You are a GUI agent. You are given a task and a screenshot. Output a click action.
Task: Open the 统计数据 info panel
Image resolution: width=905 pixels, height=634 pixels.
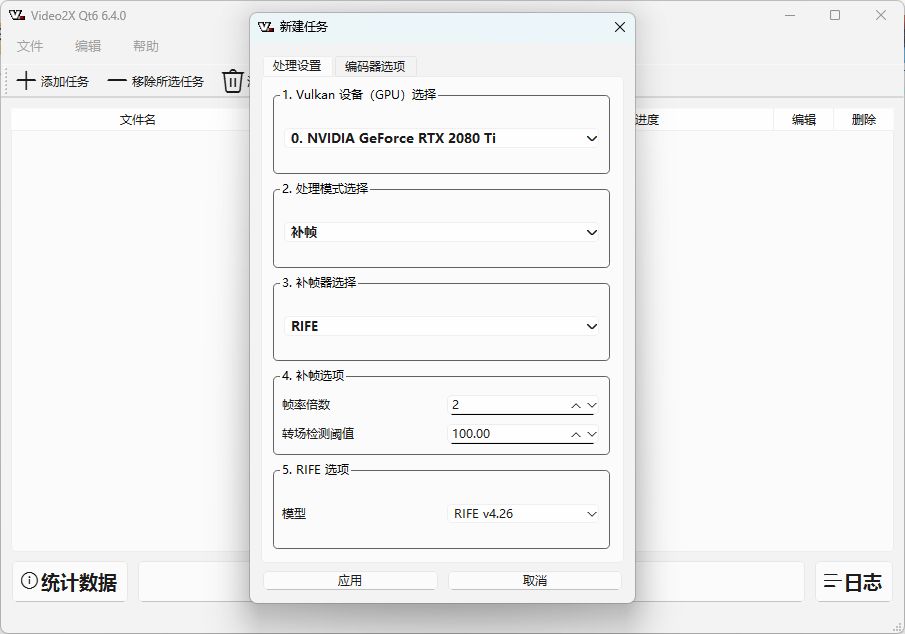pyautogui.click(x=70, y=582)
